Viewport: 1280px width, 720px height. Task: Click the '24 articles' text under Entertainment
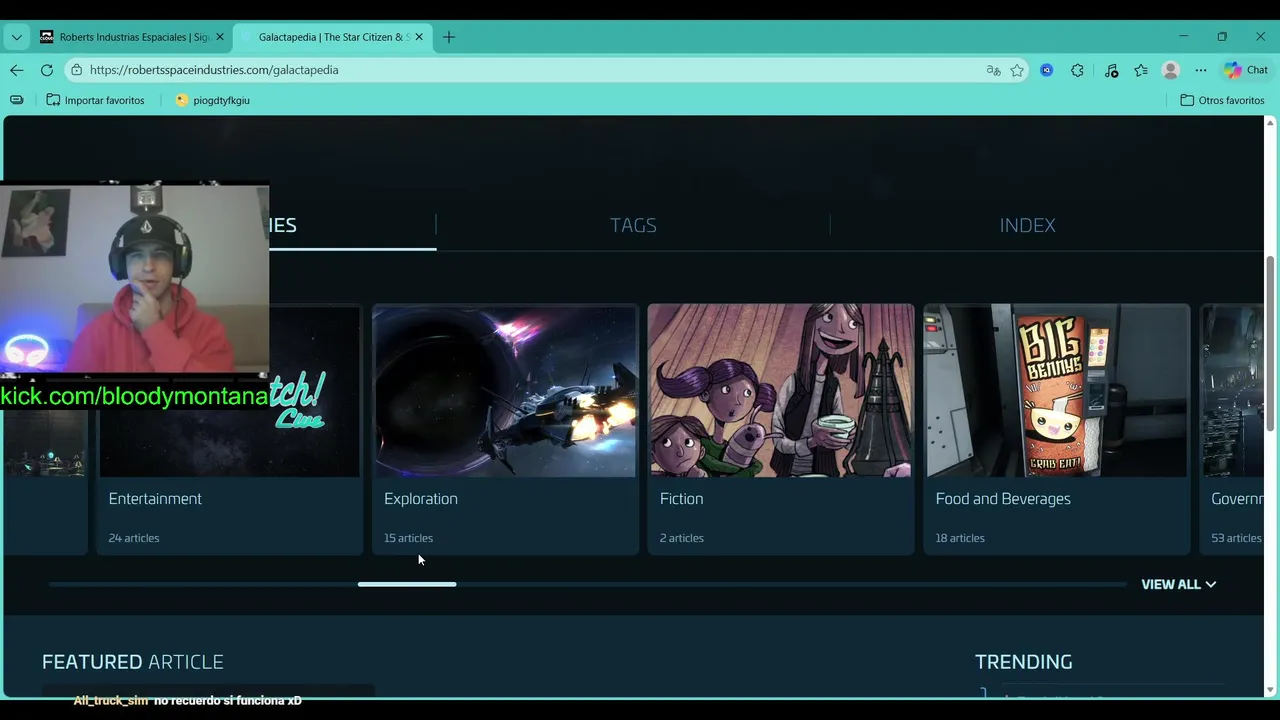point(134,538)
